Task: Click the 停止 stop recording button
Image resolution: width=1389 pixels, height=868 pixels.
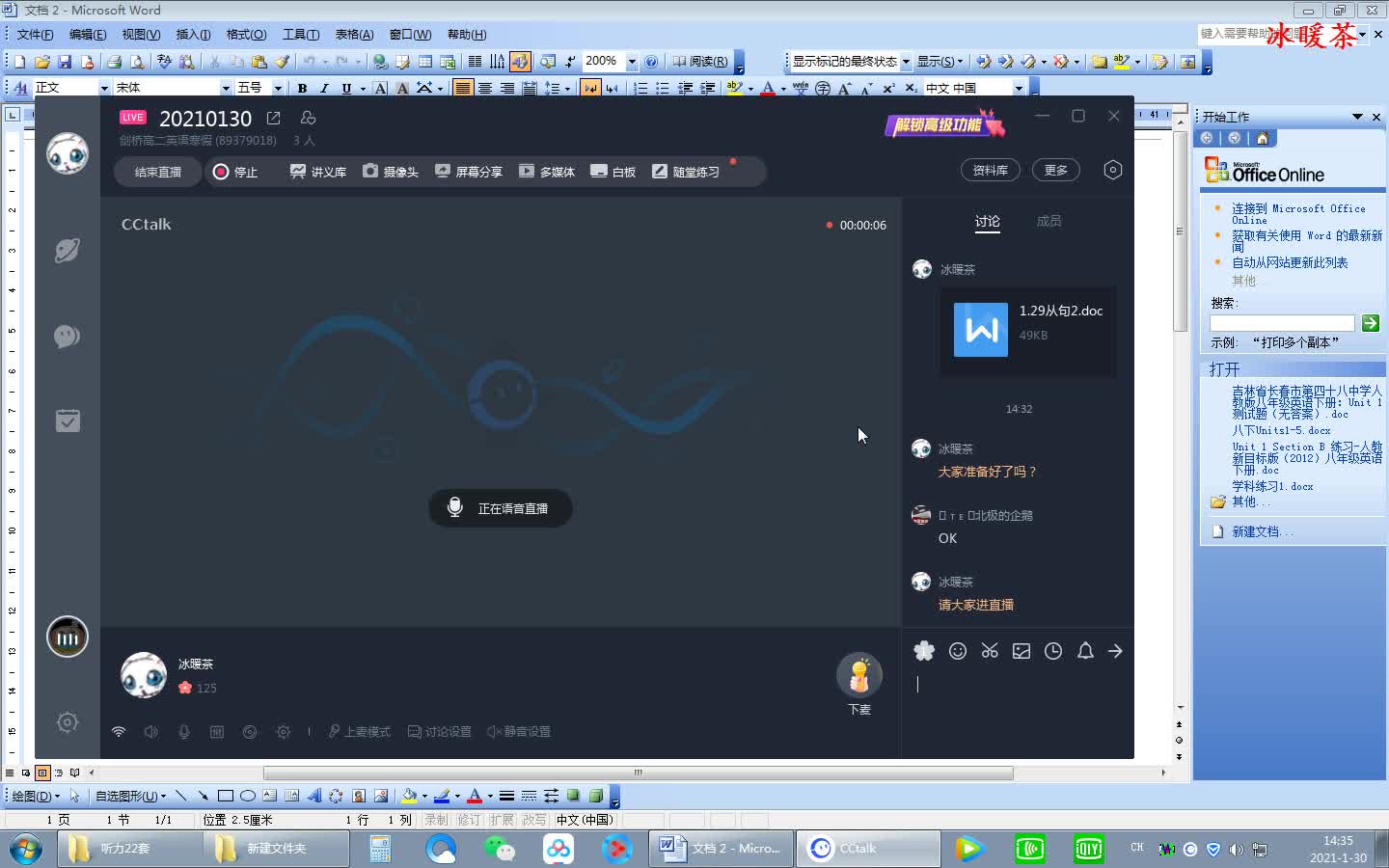Action: point(235,172)
